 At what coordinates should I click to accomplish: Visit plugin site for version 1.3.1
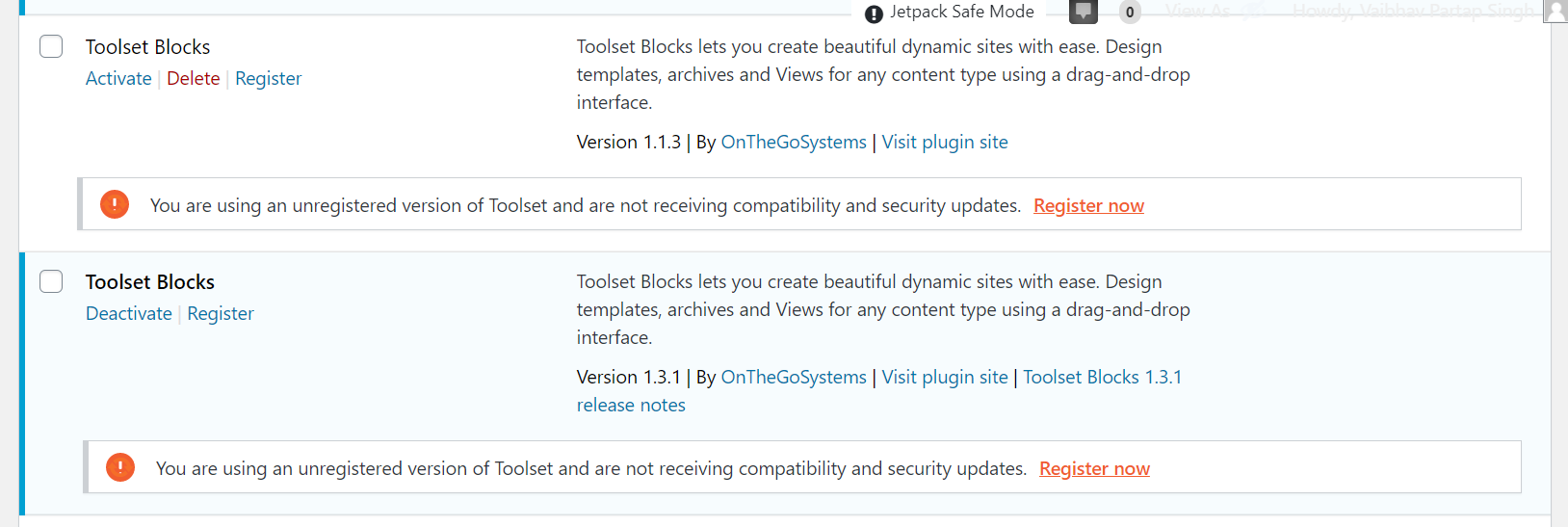pyautogui.click(x=945, y=378)
